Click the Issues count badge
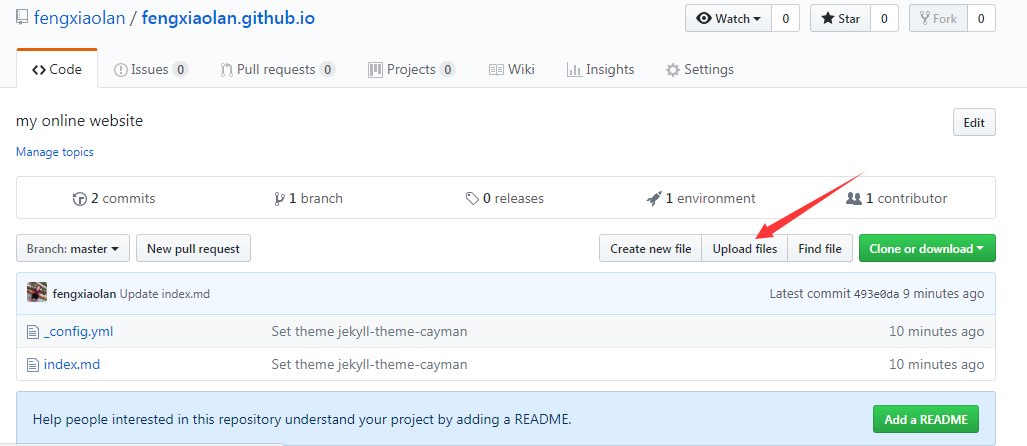Viewport: 1027px width, 446px height. pyautogui.click(x=181, y=69)
